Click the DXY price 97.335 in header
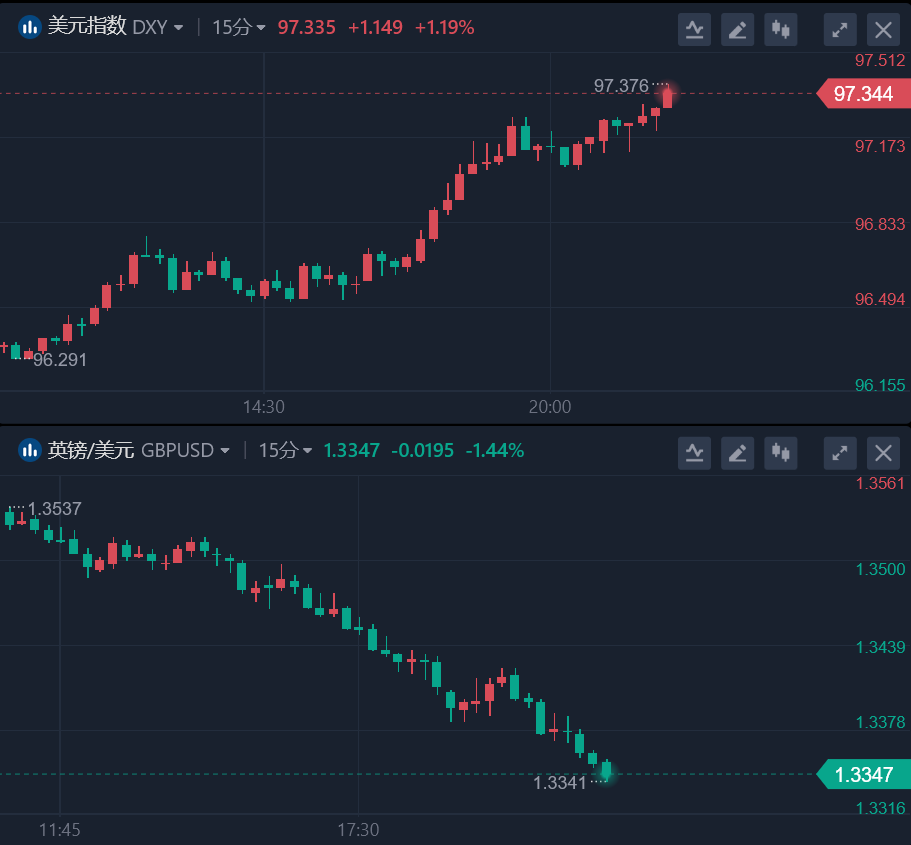911x845 pixels. coord(307,27)
